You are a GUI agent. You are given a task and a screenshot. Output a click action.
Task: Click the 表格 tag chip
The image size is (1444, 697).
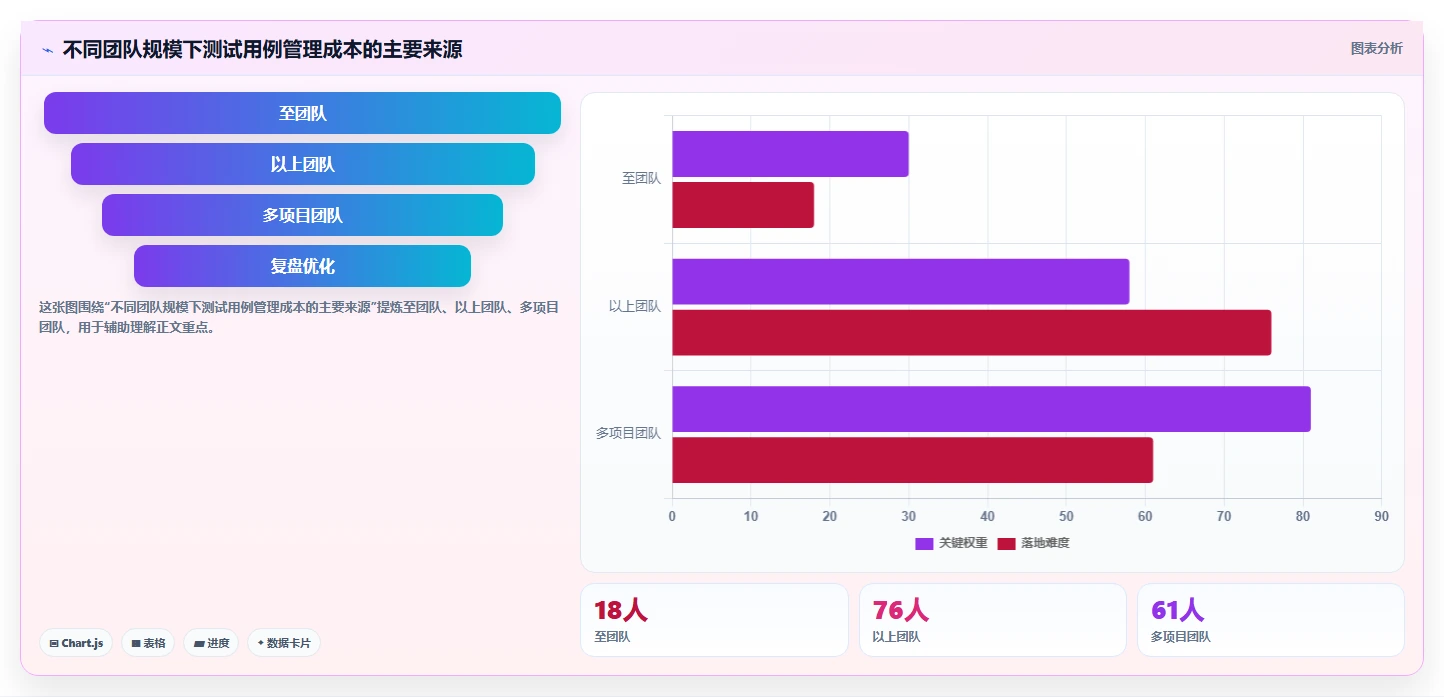pos(148,643)
